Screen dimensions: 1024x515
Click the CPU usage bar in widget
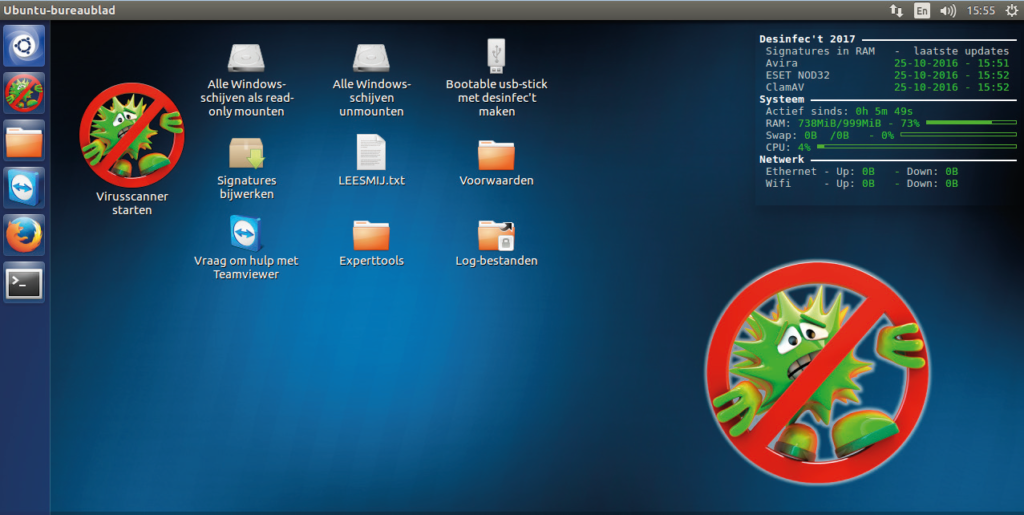click(917, 147)
